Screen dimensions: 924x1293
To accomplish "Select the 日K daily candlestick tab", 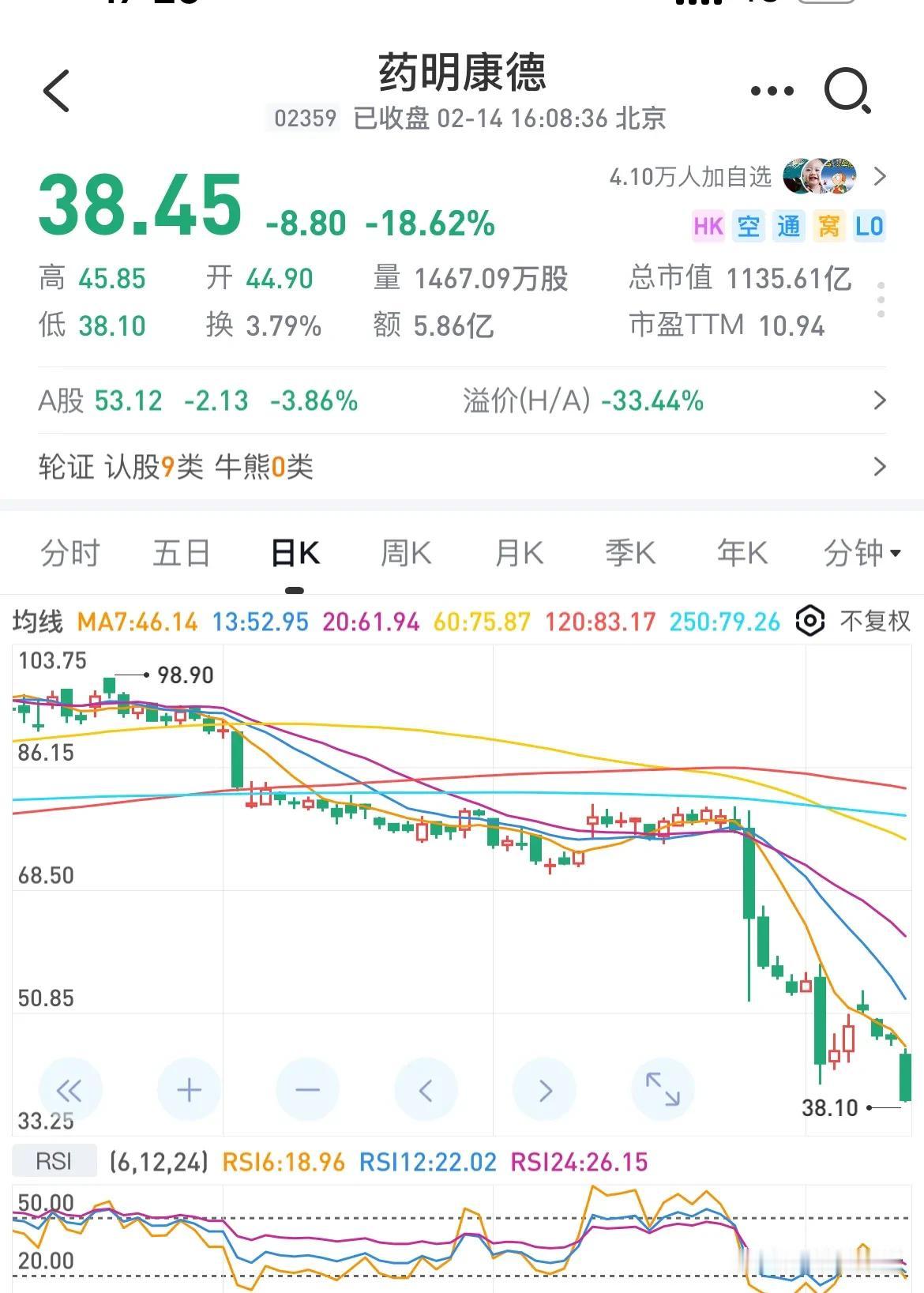I will [x=295, y=553].
